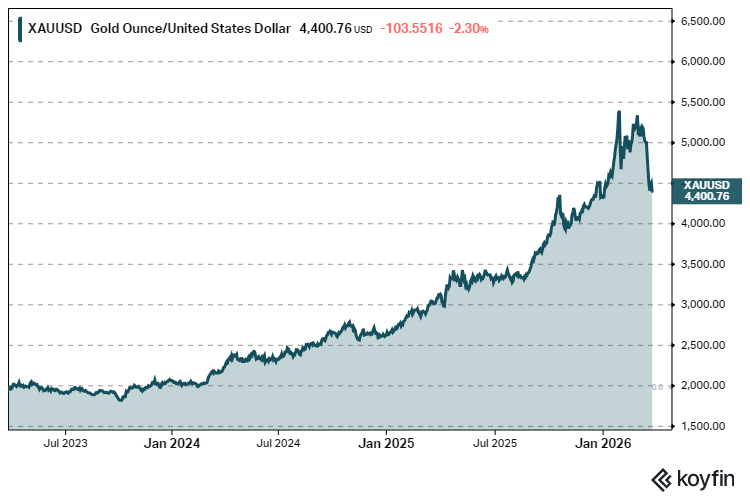Click the Jan 2025 date axis label
This screenshot has width=750, height=500.
[387, 441]
